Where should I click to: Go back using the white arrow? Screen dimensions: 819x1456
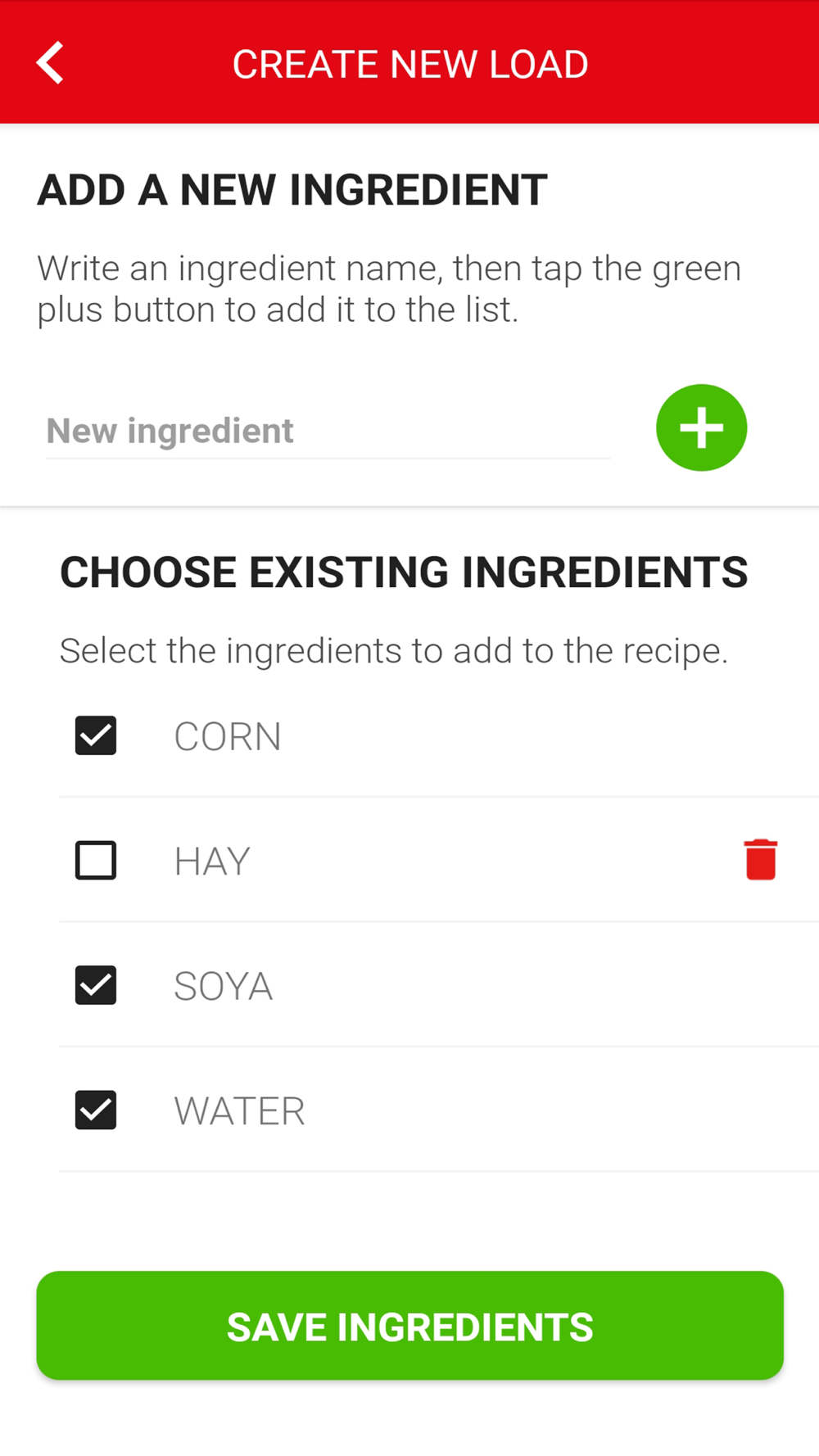[x=50, y=63]
